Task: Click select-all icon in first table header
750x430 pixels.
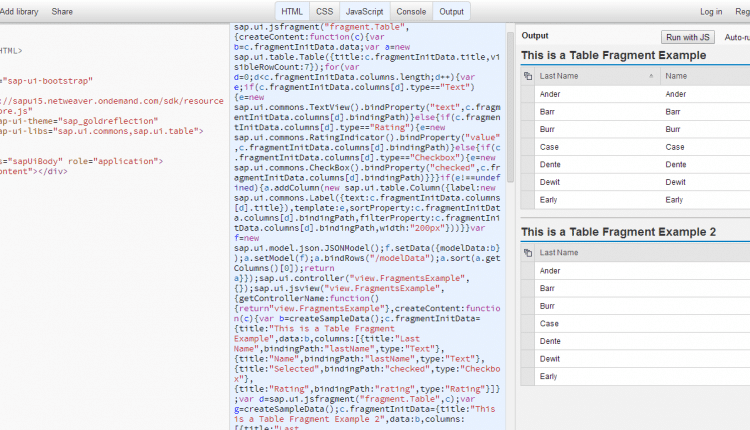Action: tap(528, 76)
